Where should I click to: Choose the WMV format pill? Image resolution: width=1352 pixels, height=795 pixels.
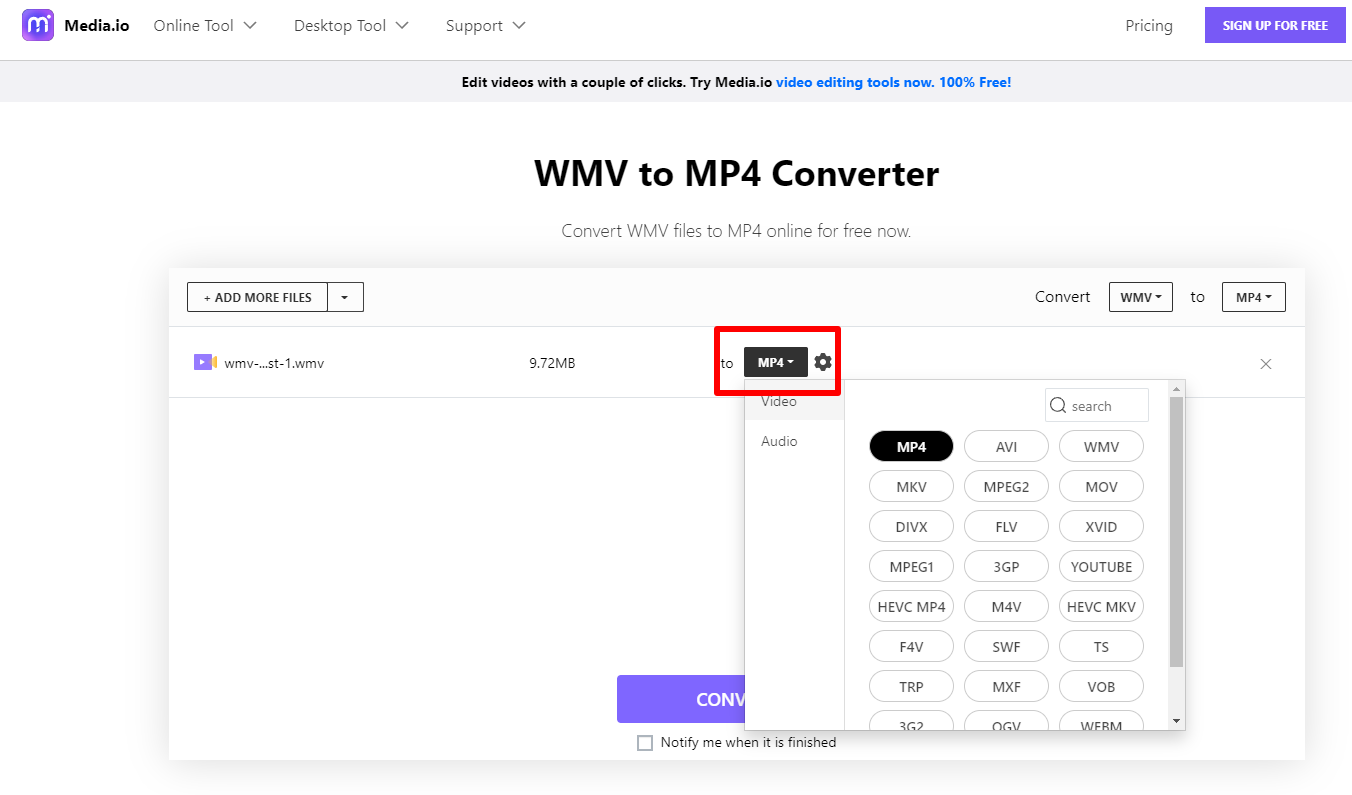coord(1101,447)
